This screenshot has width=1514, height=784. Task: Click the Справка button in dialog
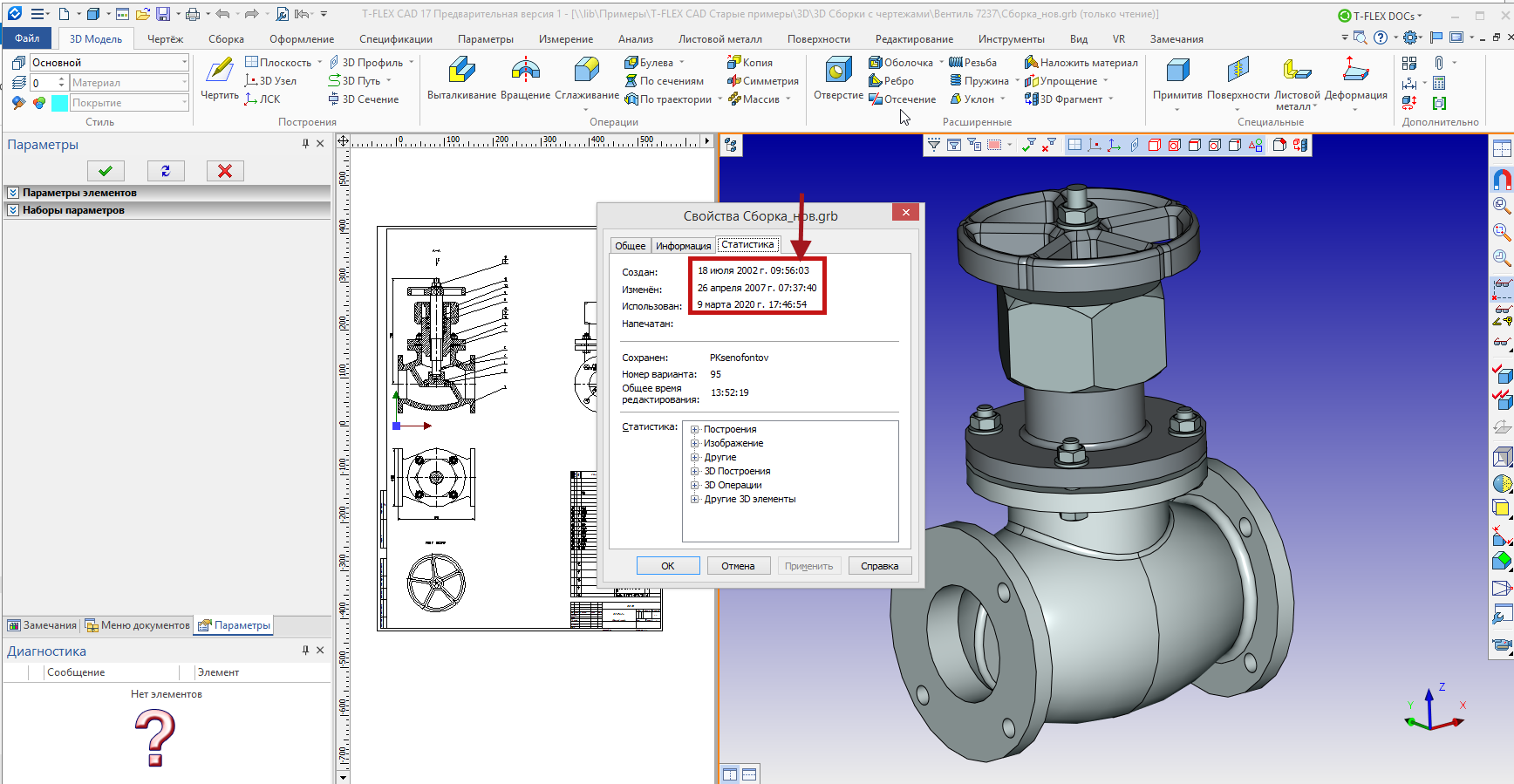click(879, 566)
